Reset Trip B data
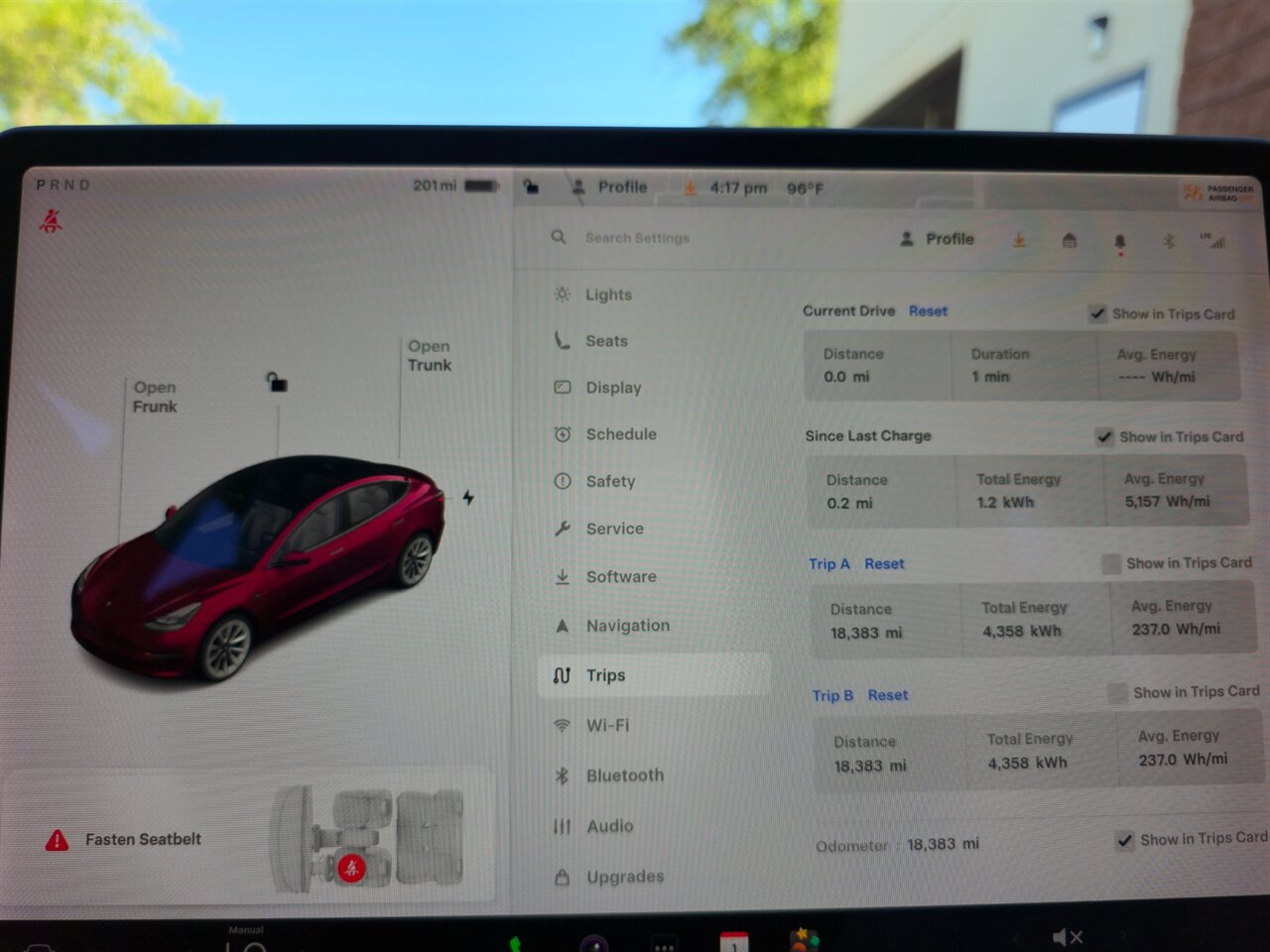 [x=888, y=695]
